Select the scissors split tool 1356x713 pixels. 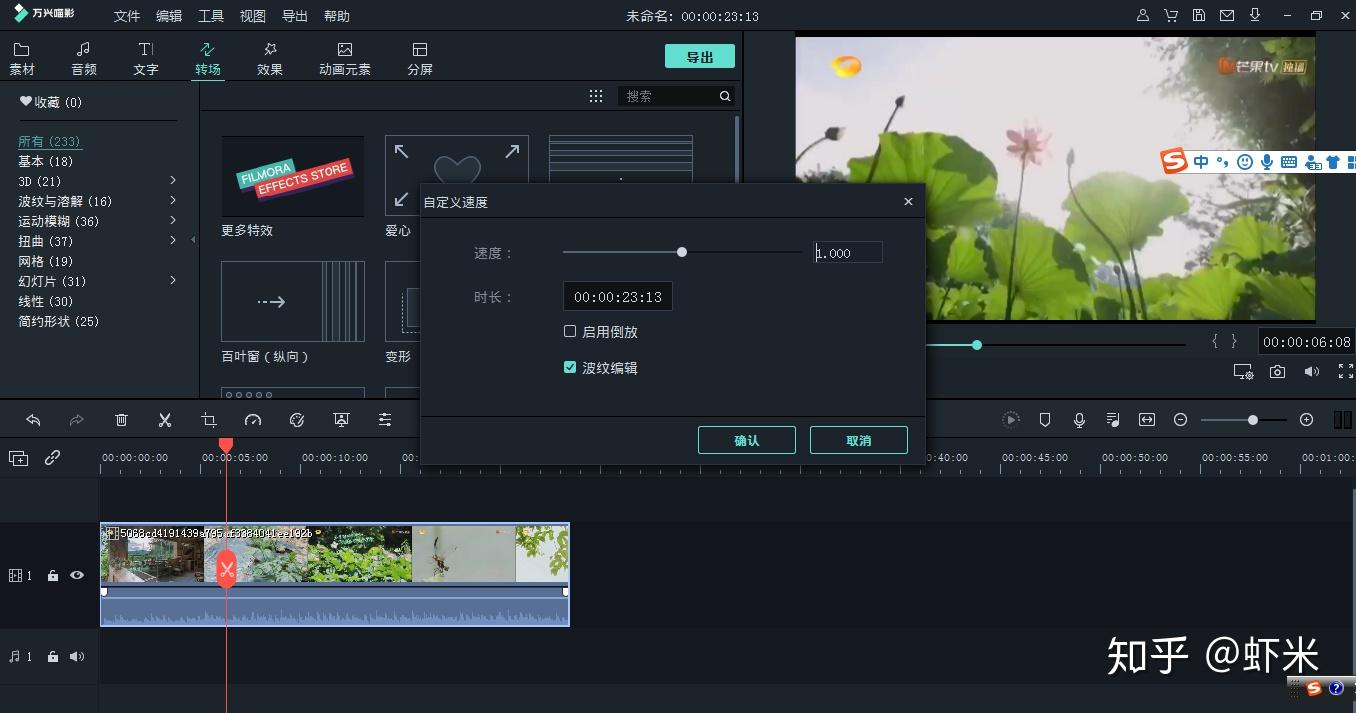click(165, 420)
